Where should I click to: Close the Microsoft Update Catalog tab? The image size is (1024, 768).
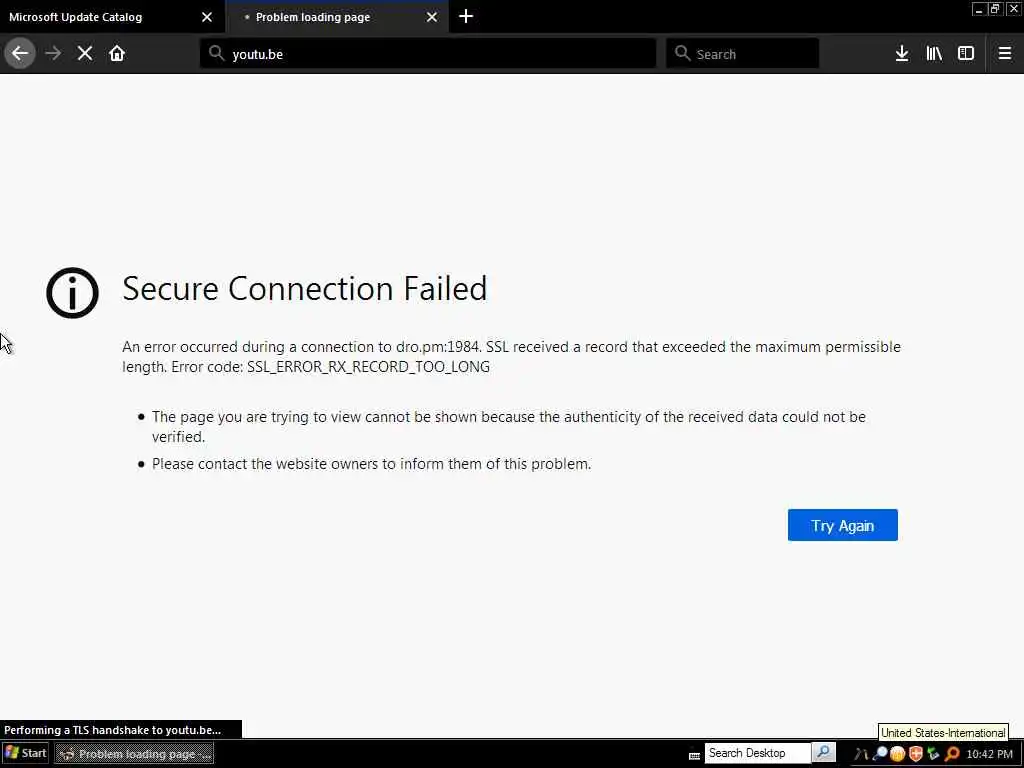[207, 17]
